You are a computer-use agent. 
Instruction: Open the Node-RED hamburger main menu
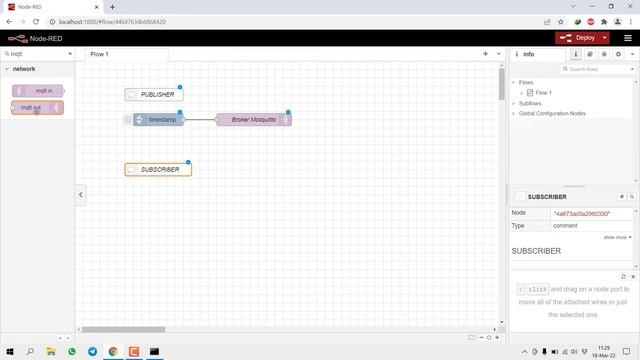[628, 38]
